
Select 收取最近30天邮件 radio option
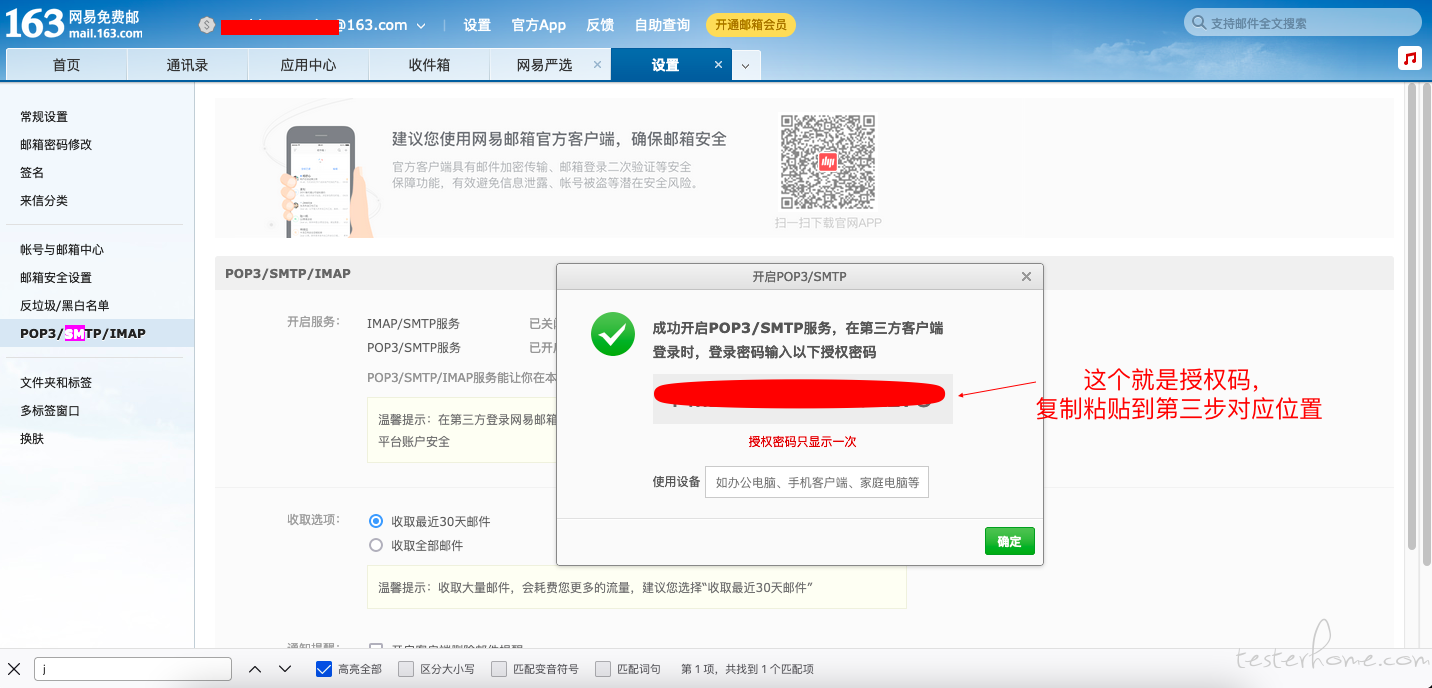[376, 521]
